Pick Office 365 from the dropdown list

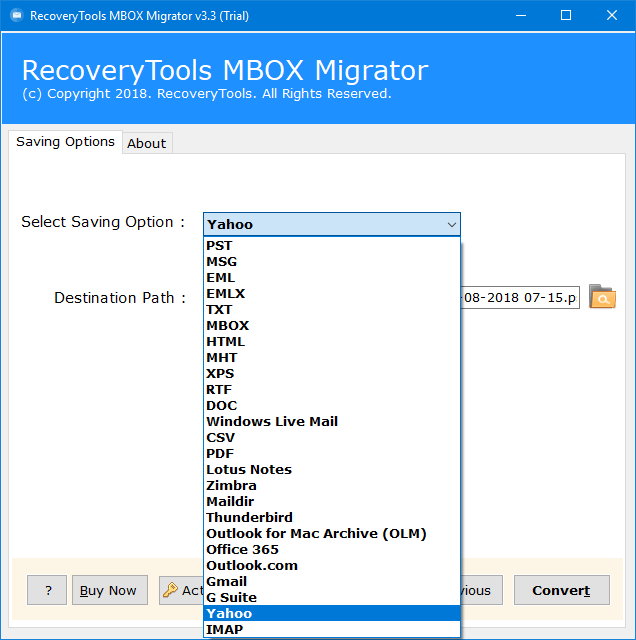click(x=242, y=549)
